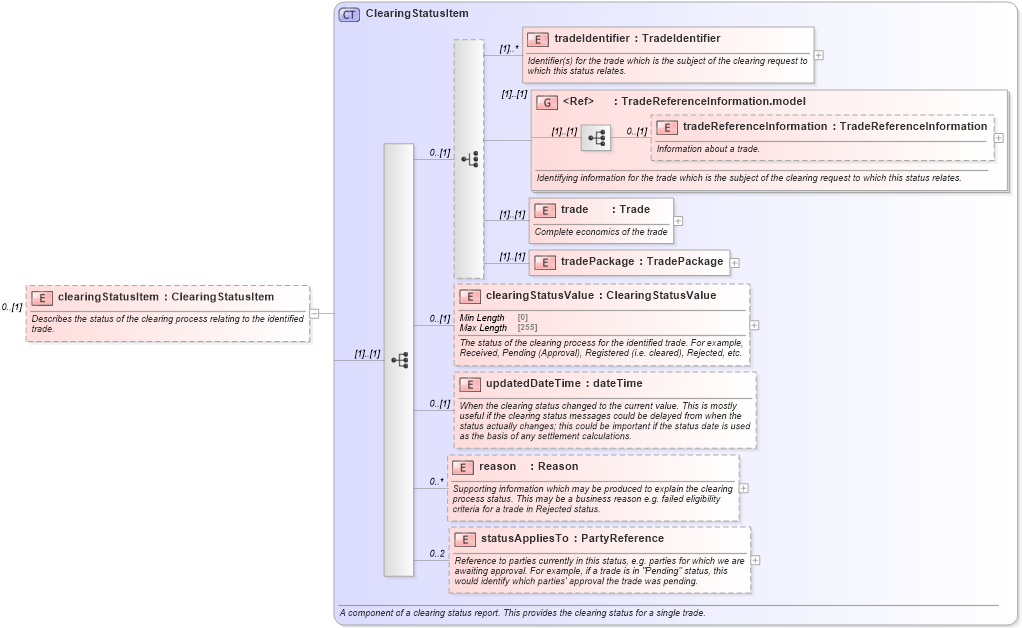Viewport: 1022px width, 628px height.
Task: Expand tradeIdentifier using its plus sign
Action: [x=817, y=56]
